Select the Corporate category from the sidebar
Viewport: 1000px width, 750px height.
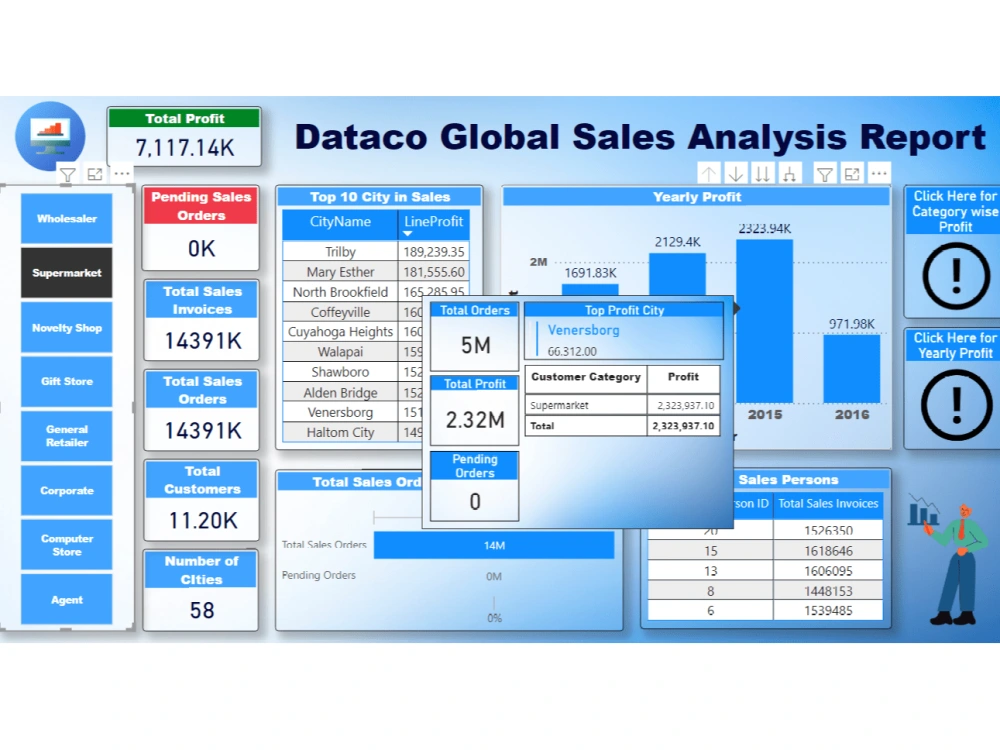66,490
